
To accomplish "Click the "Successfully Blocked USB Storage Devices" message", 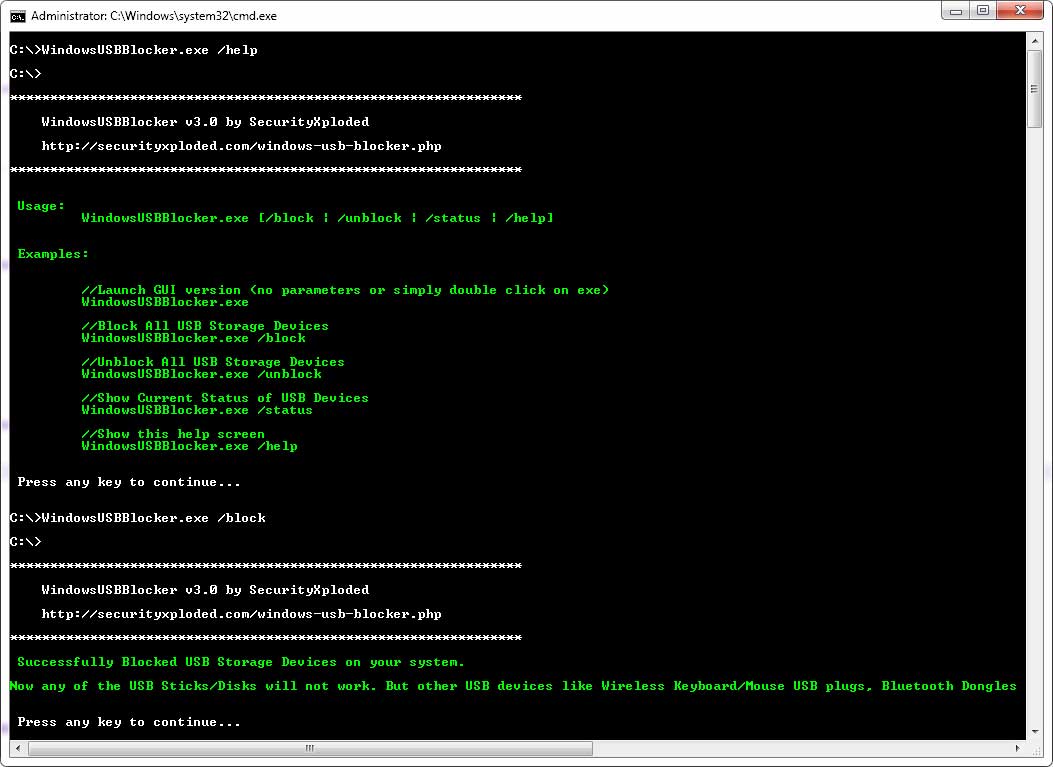I will [x=241, y=662].
